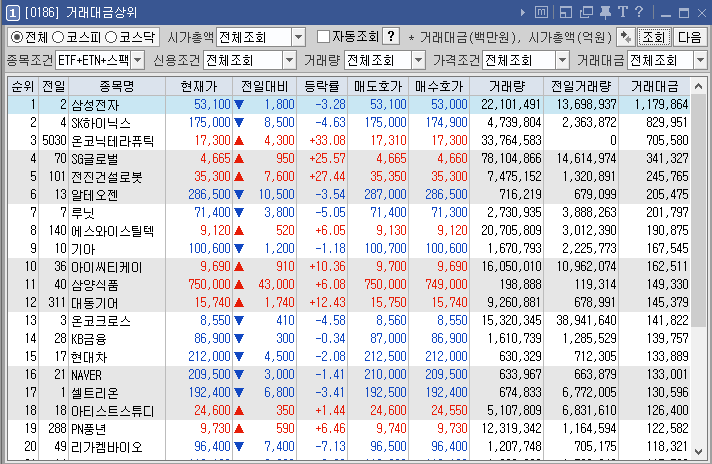Select the 온코닉테라퓨틱 stock name

(x=112, y=141)
